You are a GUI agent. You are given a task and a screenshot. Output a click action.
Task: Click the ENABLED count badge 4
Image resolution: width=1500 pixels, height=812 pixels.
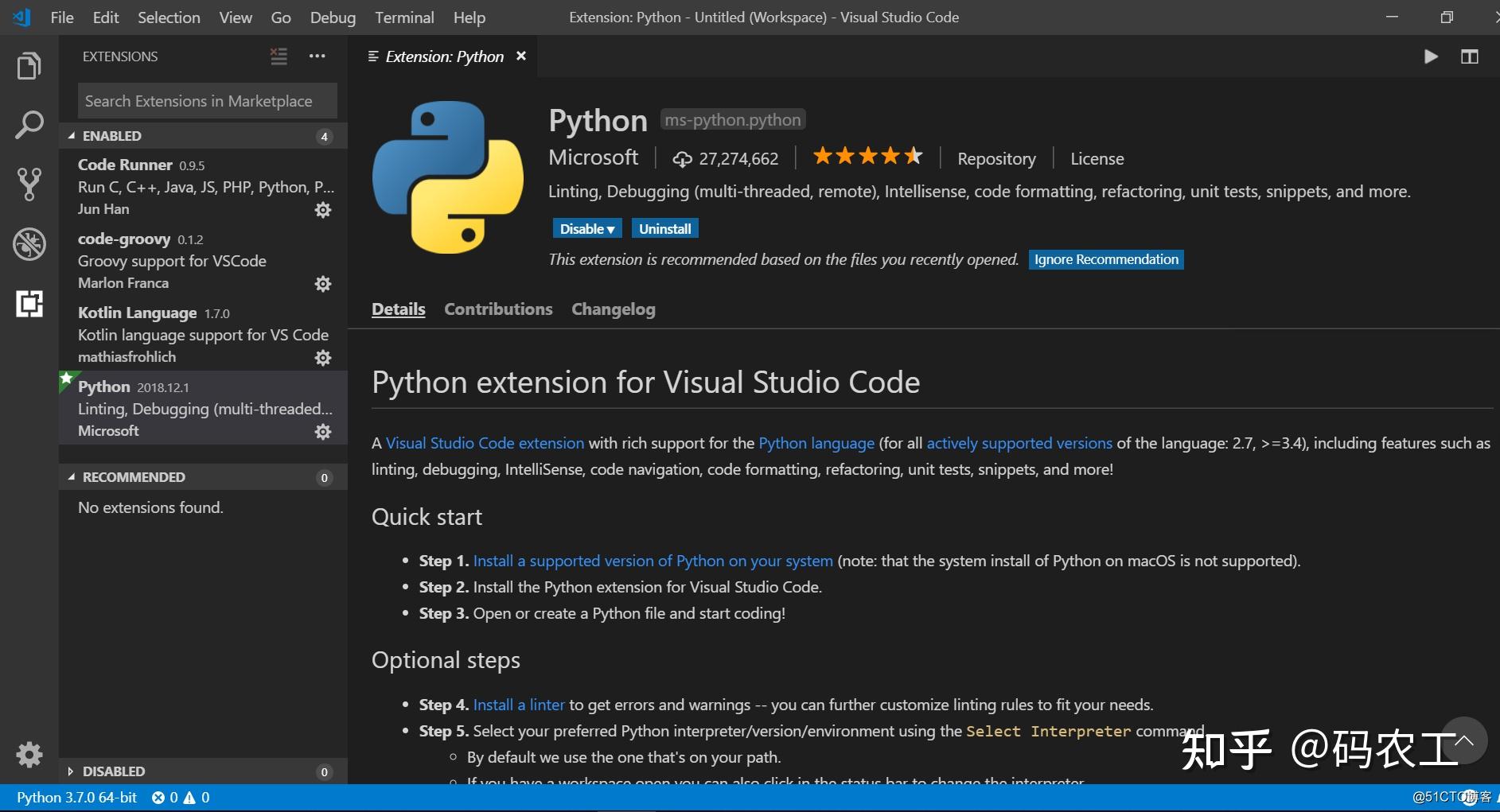(x=324, y=137)
